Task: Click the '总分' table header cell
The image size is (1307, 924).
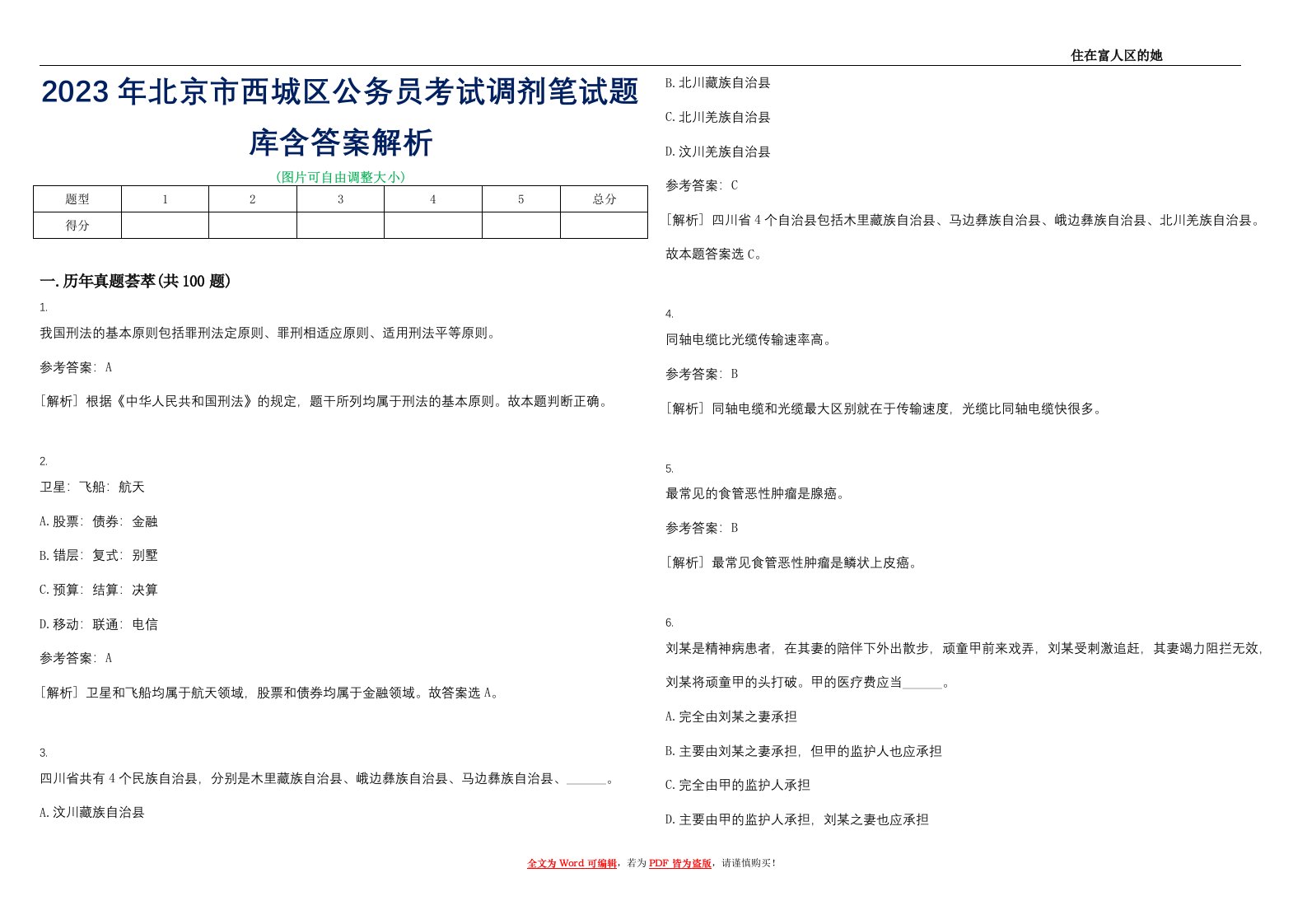Action: (x=604, y=199)
